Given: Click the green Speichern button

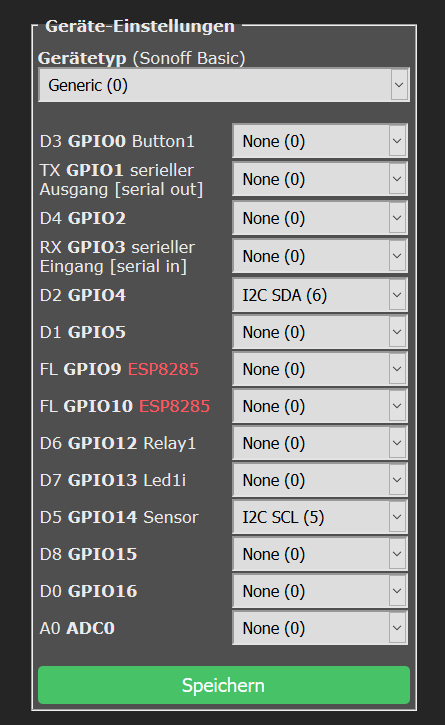Looking at the screenshot, I should click(224, 685).
